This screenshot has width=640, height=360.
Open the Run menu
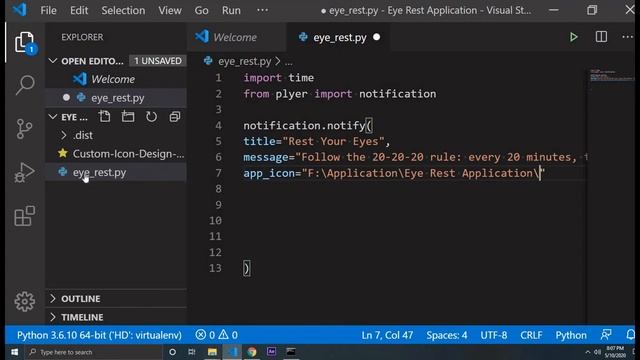point(231,10)
